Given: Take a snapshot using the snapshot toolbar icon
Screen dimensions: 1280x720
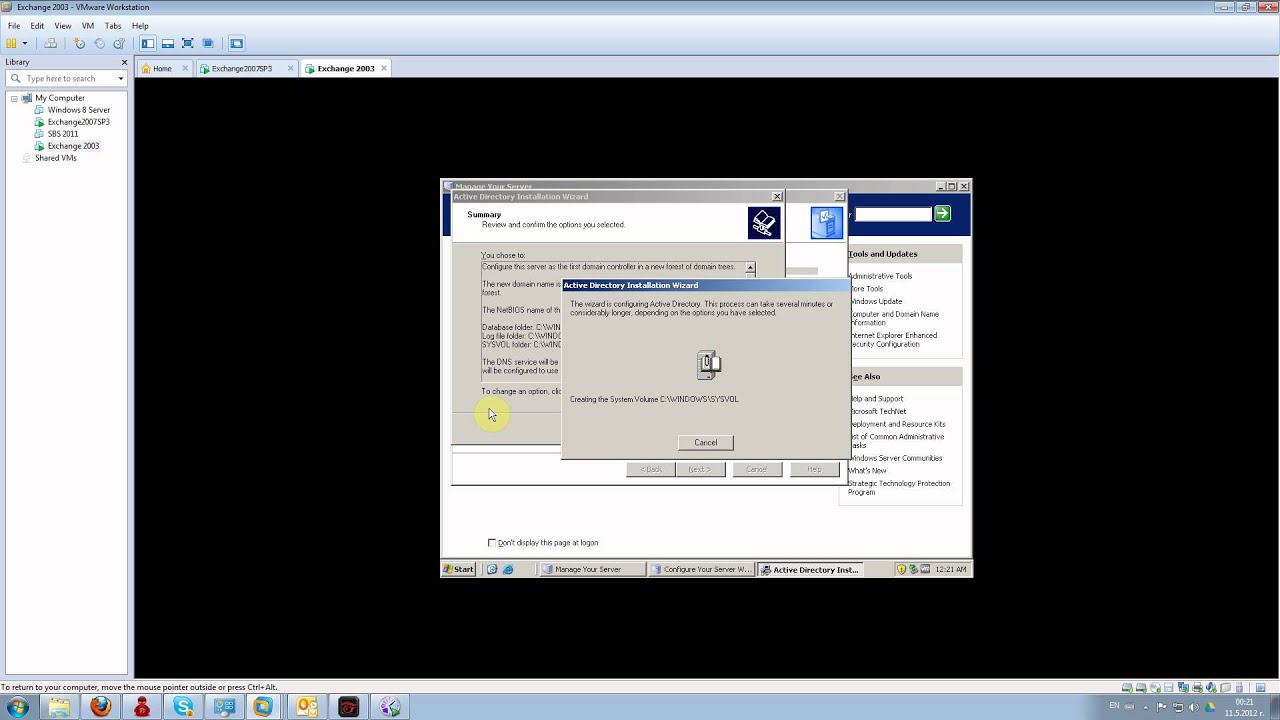Looking at the screenshot, I should click(79, 43).
